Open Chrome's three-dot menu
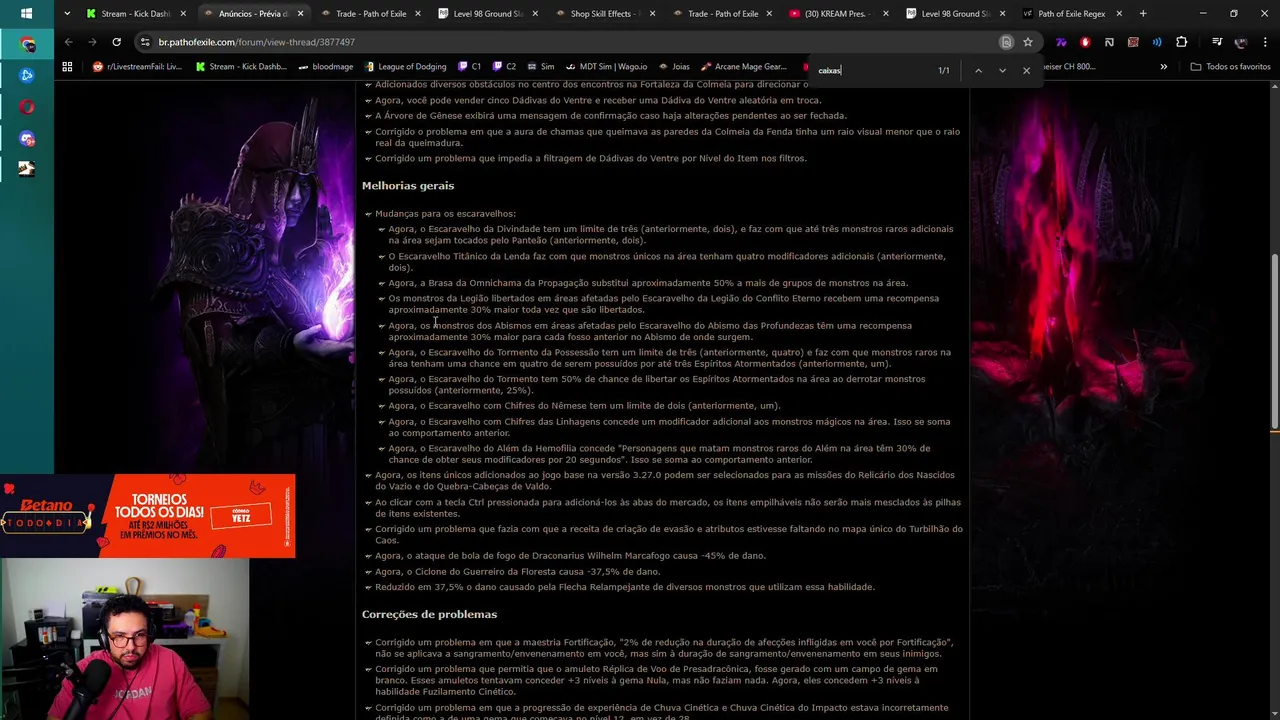 1265,42
